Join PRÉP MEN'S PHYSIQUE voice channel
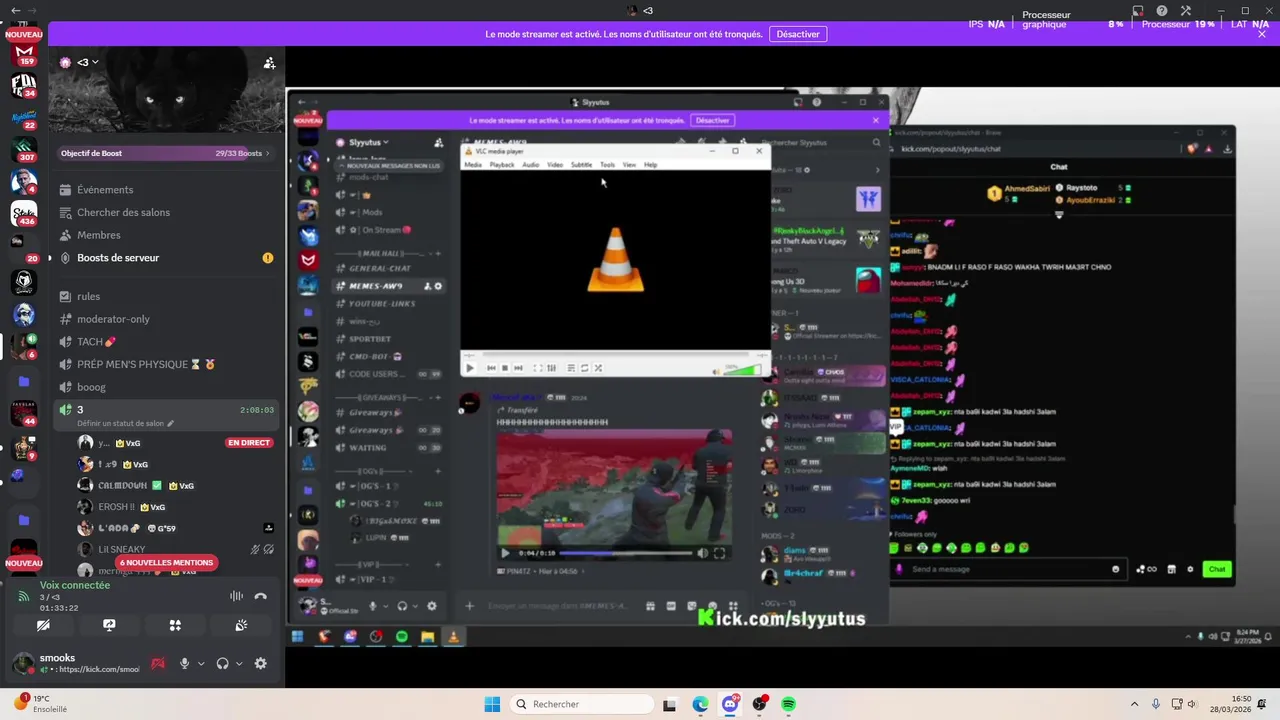Screen dimensions: 1280x720 point(165,364)
